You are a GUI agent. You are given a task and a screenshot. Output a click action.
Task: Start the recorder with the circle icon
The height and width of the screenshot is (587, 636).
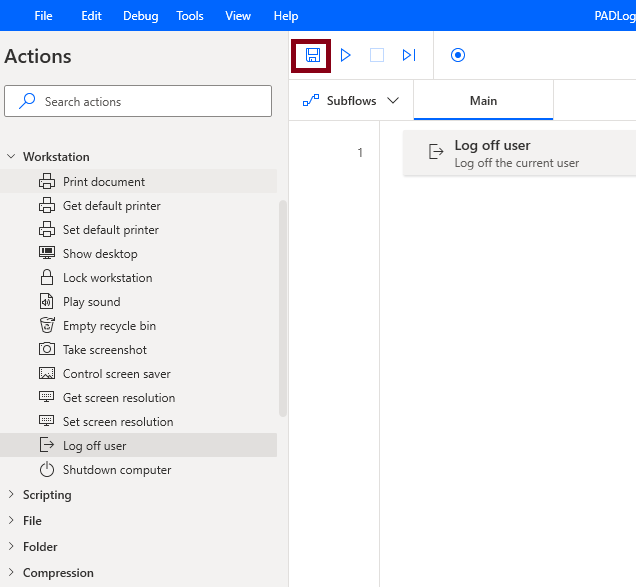coord(458,55)
